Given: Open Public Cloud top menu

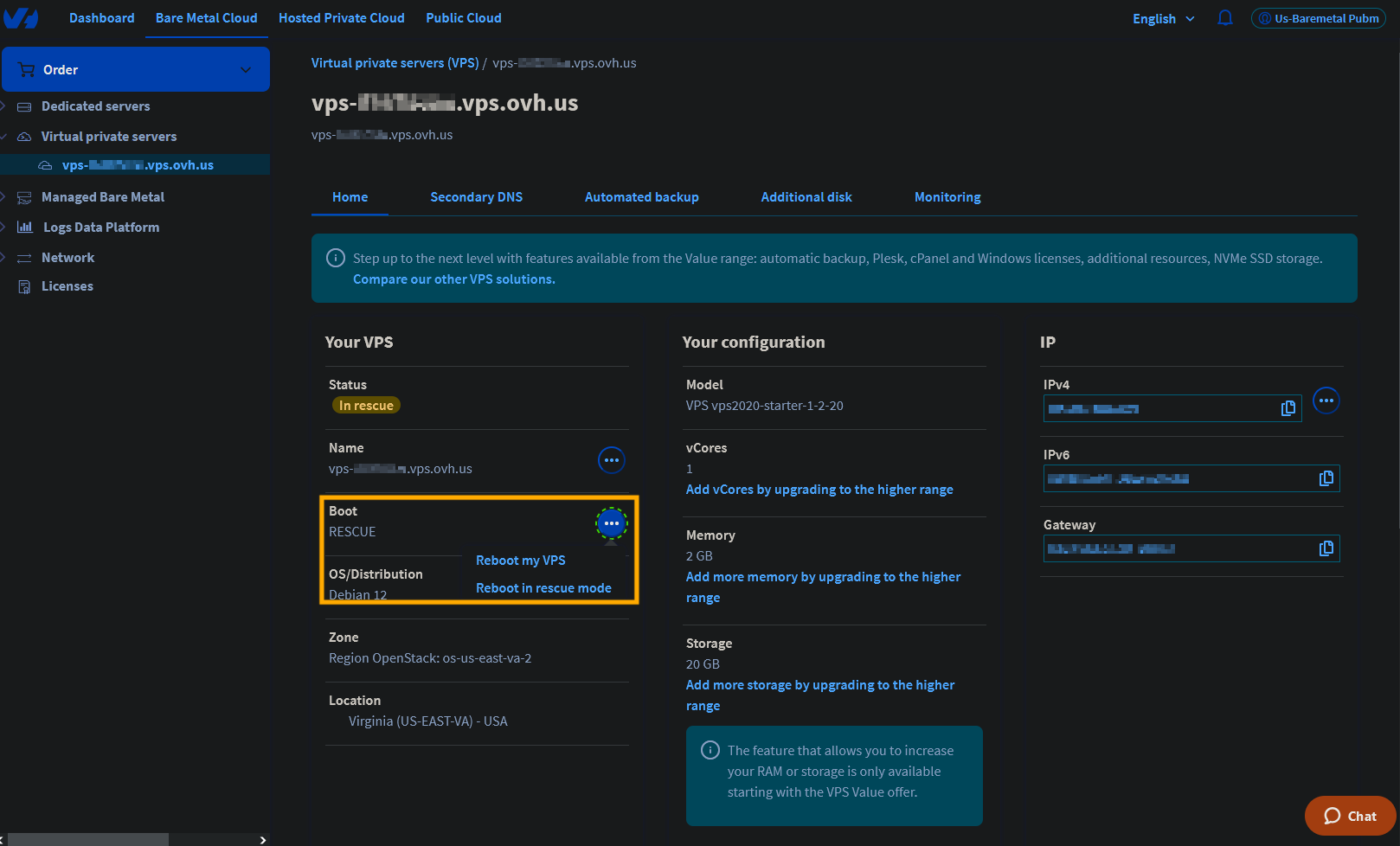Looking at the screenshot, I should pyautogui.click(x=464, y=18).
